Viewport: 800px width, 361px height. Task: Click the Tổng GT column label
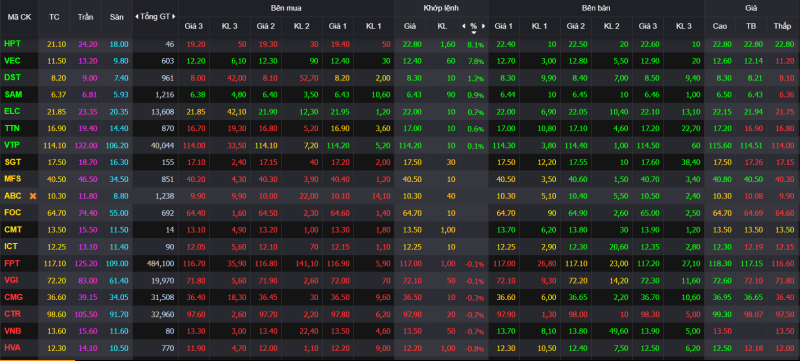tap(156, 17)
